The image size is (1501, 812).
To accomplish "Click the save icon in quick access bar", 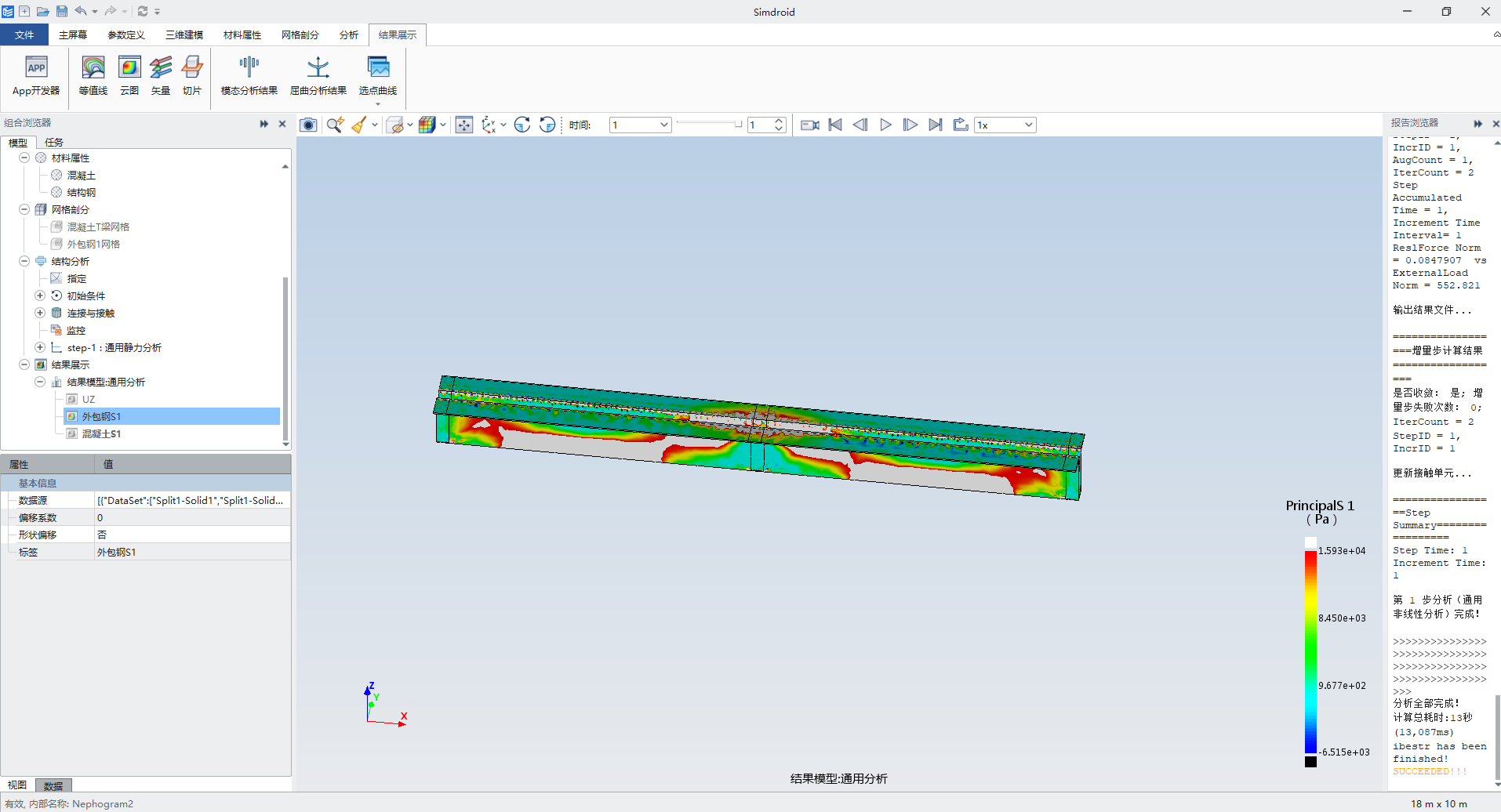I will 62,11.
